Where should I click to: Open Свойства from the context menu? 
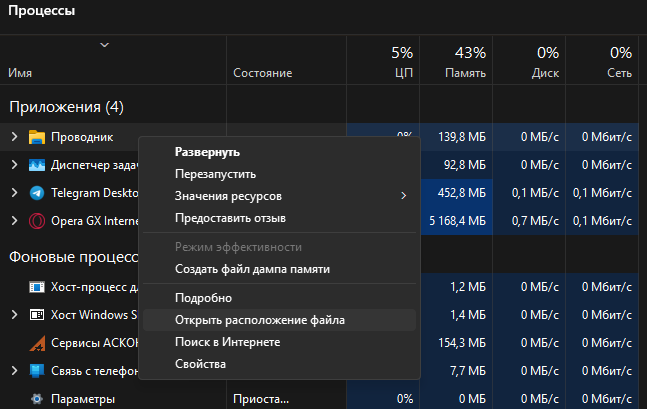point(200,364)
